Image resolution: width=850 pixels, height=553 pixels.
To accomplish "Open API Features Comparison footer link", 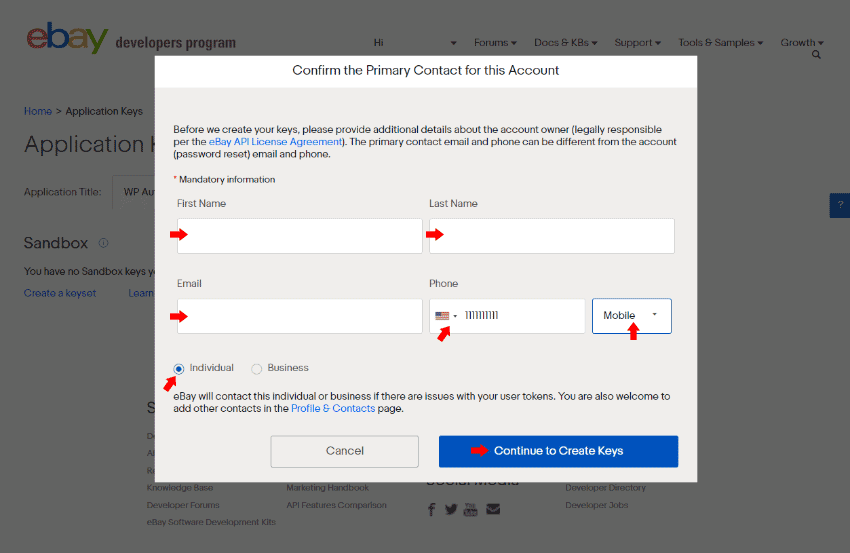I will (x=336, y=505).
